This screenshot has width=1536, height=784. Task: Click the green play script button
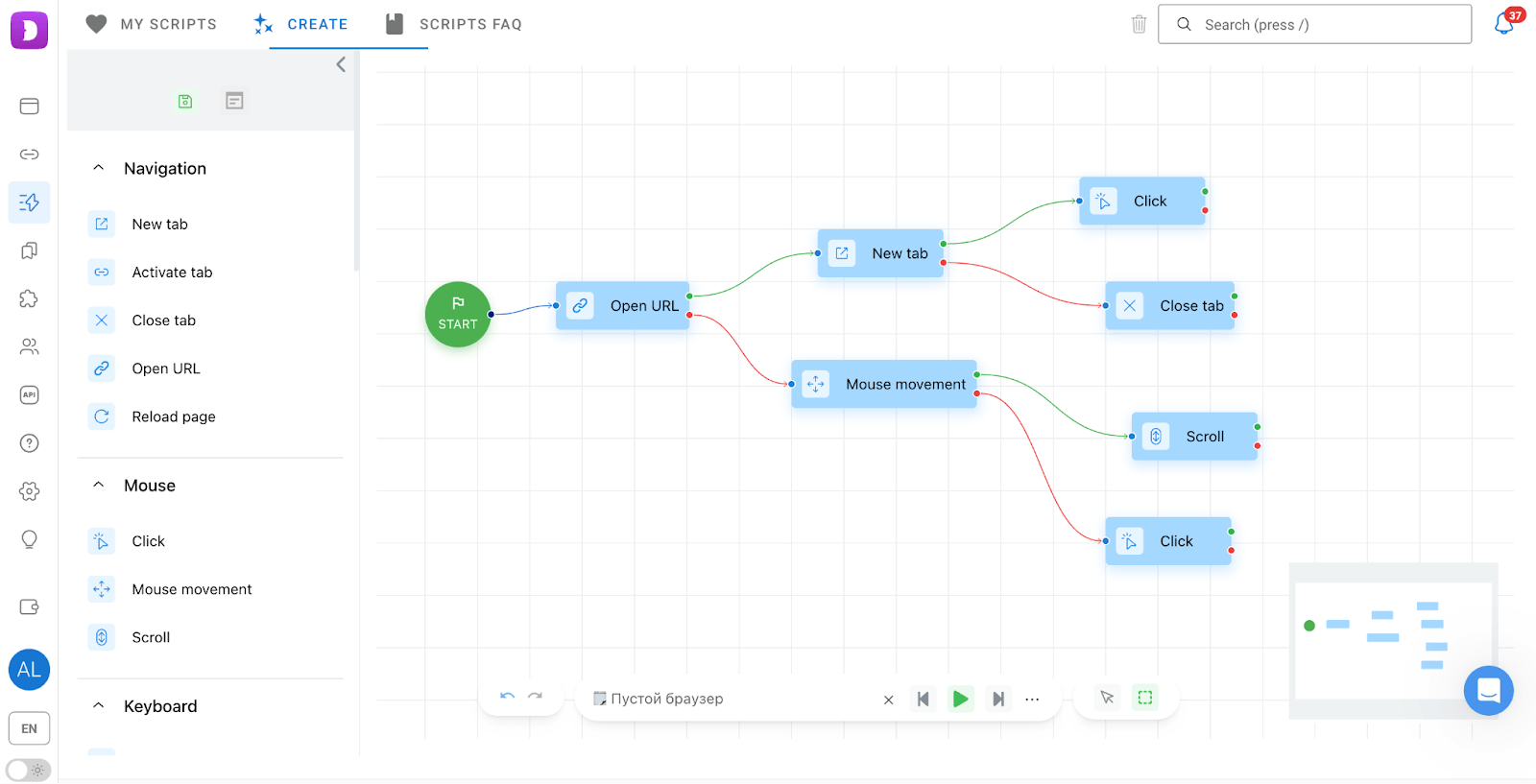pyautogui.click(x=960, y=699)
